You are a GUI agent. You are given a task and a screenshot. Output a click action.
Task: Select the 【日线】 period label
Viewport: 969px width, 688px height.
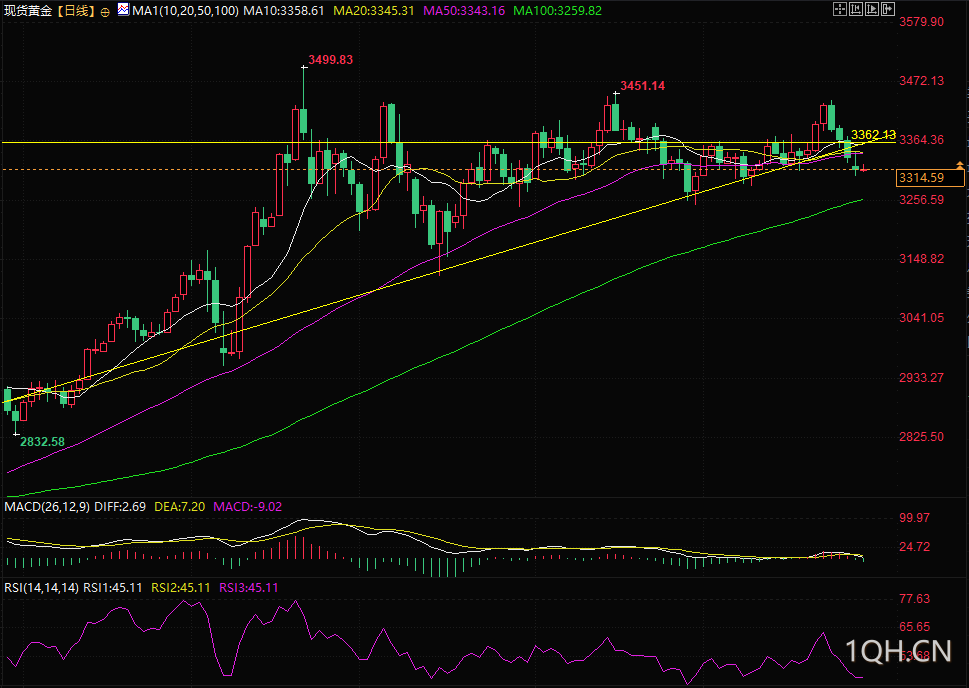(76, 11)
